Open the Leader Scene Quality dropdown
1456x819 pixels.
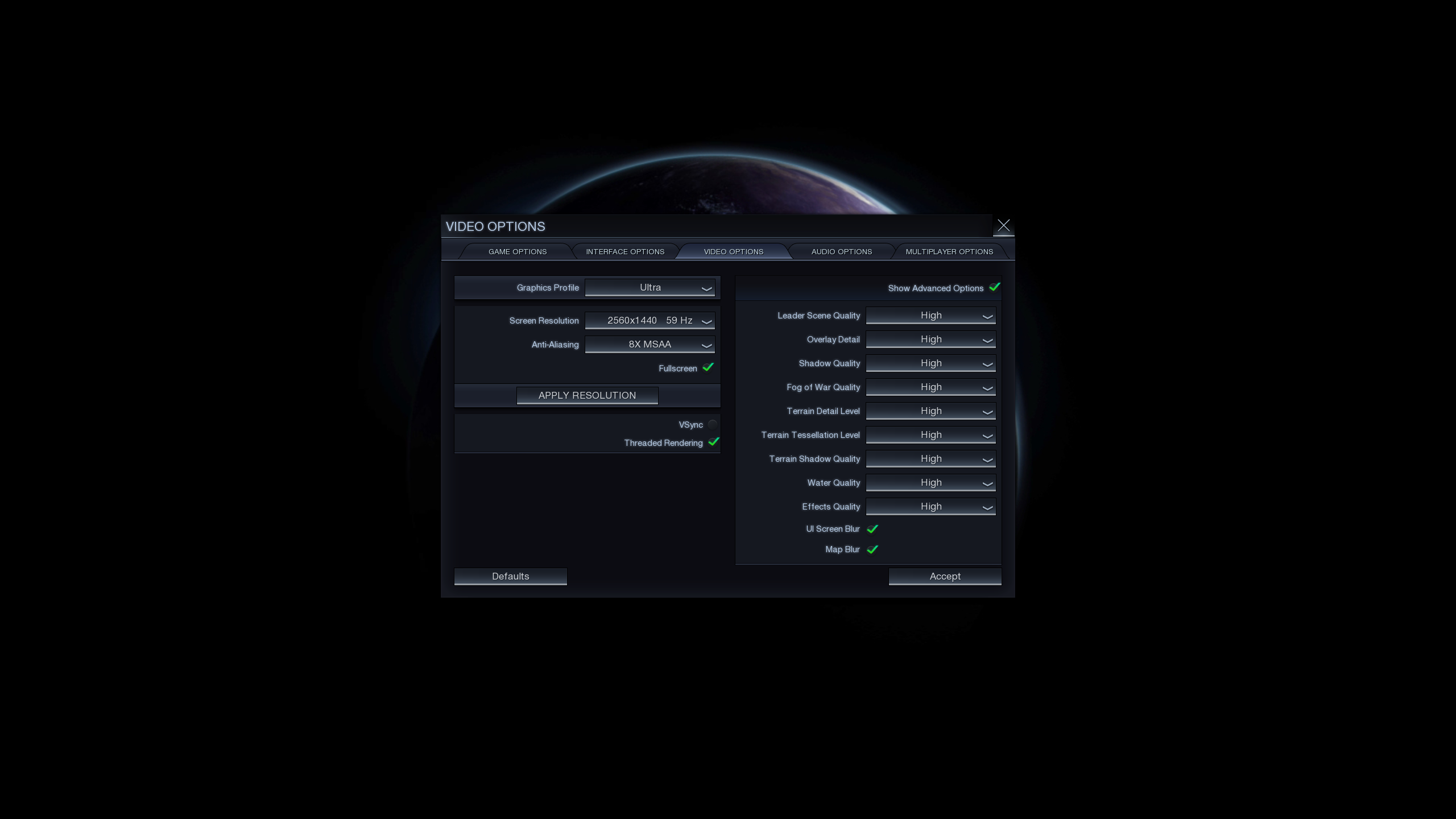coord(930,316)
